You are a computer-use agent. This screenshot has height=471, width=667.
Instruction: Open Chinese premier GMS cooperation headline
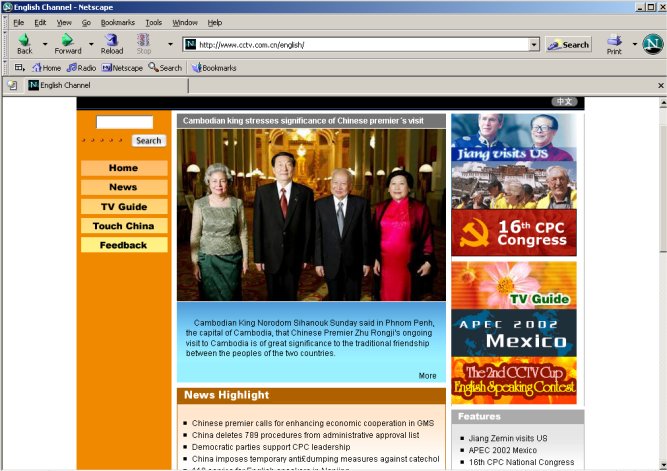click(313, 423)
